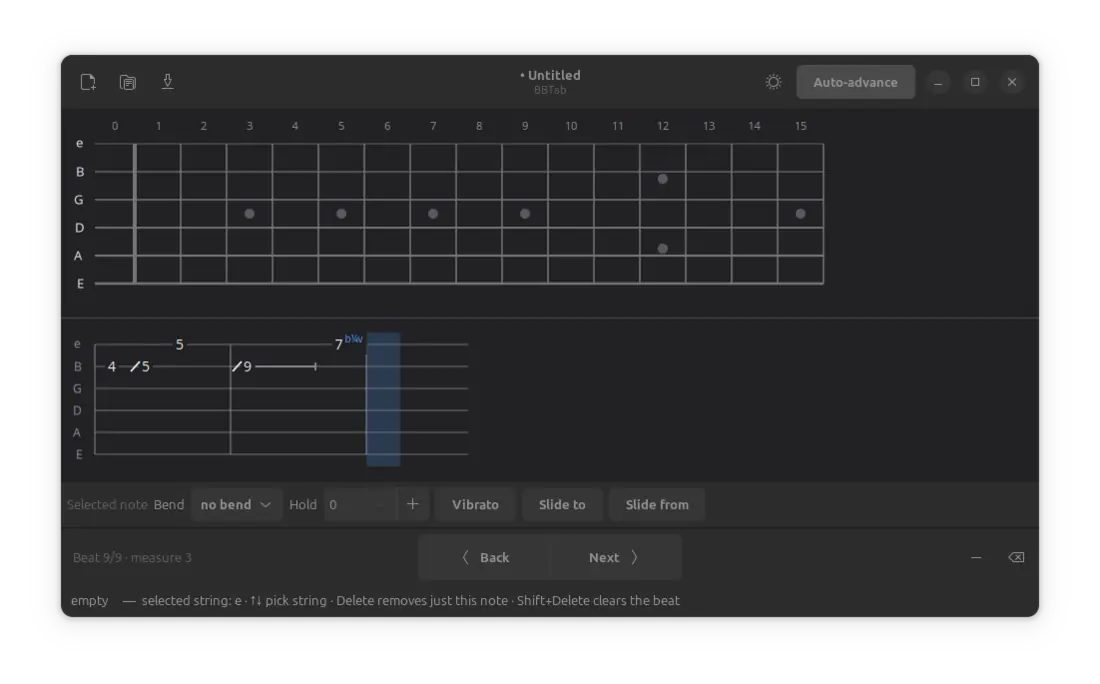Click fret number 15 label above the fretboard
This screenshot has width=1100, height=684.
point(800,126)
